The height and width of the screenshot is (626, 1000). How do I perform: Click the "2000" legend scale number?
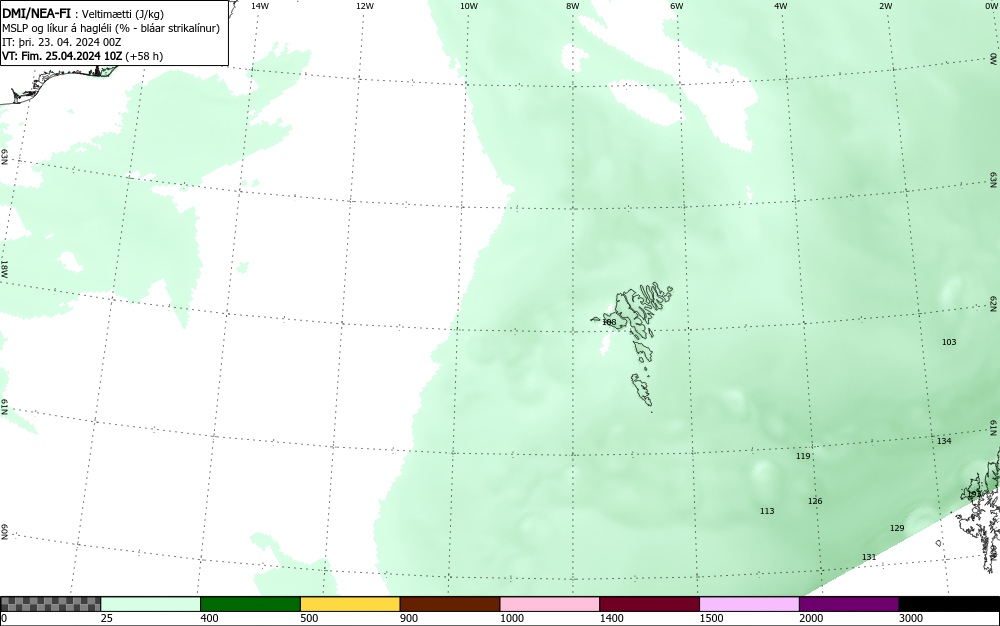811,618
